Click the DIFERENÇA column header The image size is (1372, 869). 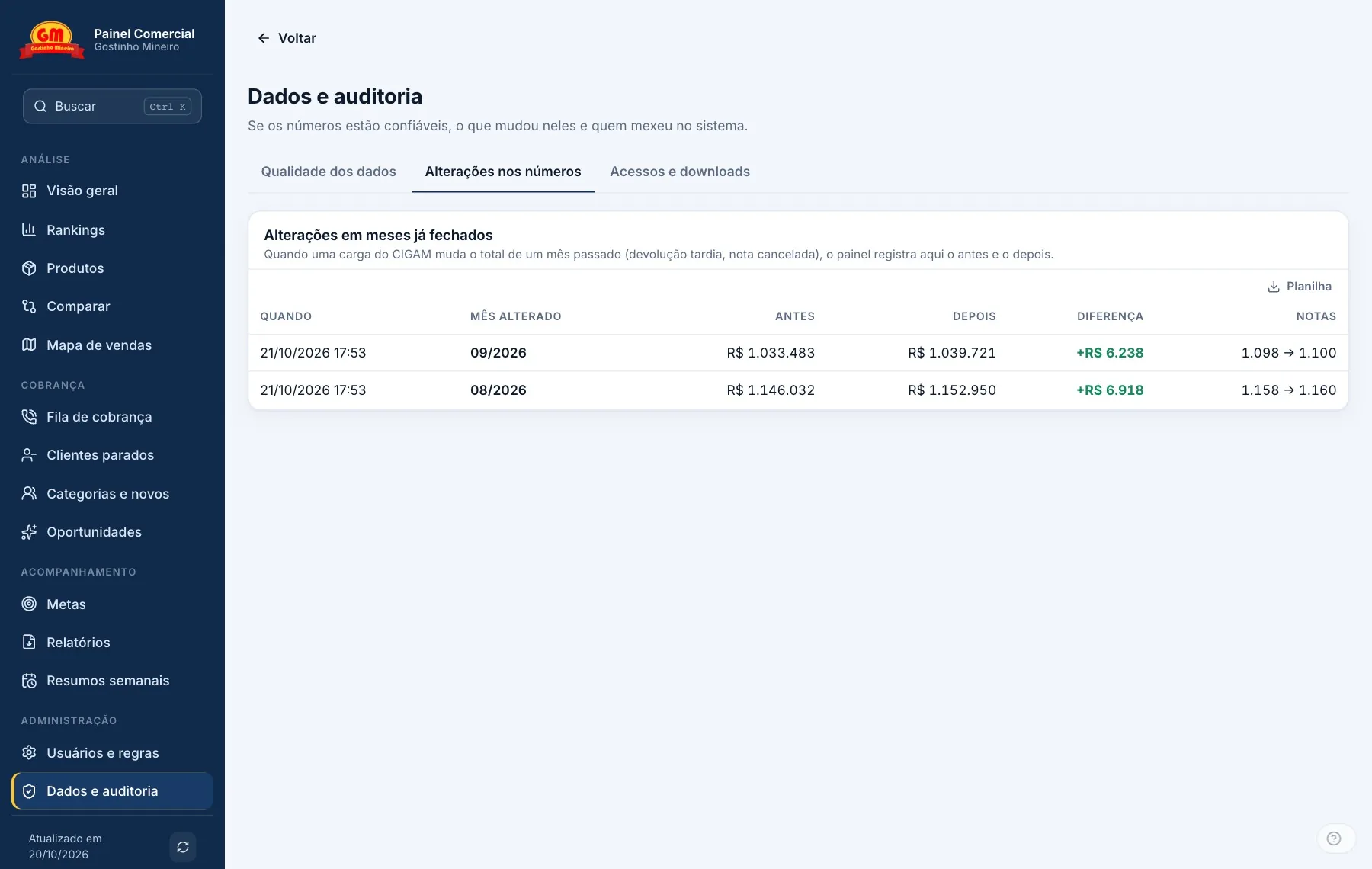tap(1110, 316)
